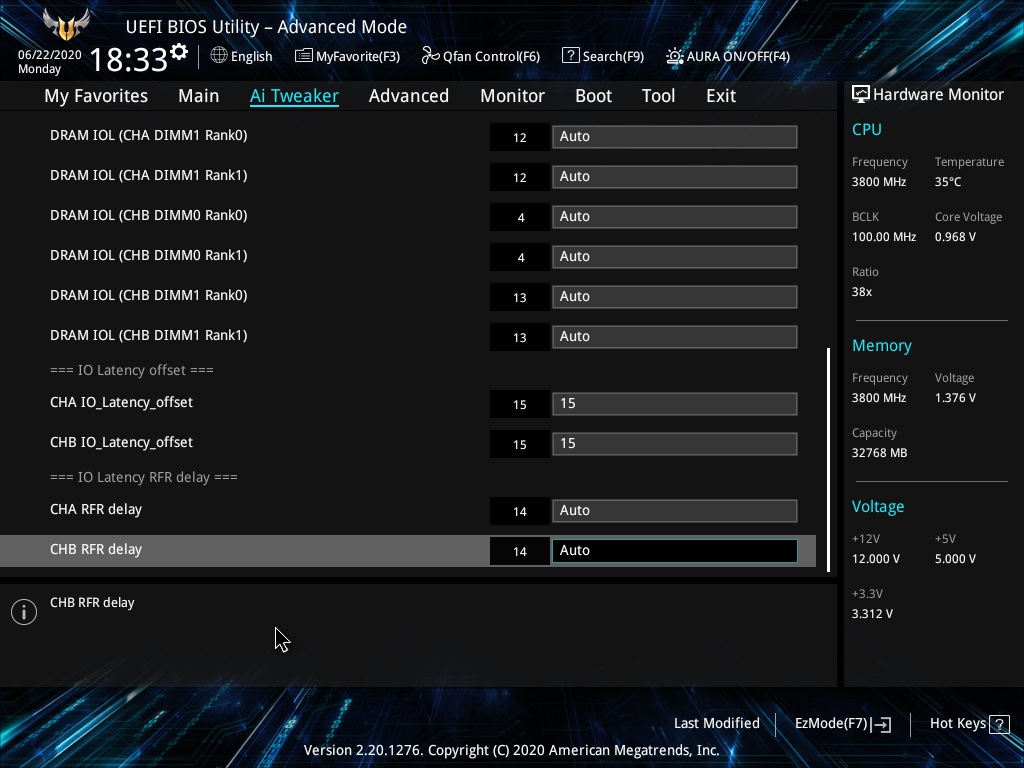This screenshot has height=768, width=1024.
Task: Click current value 14 of CHA RFR delay
Action: [520, 511]
